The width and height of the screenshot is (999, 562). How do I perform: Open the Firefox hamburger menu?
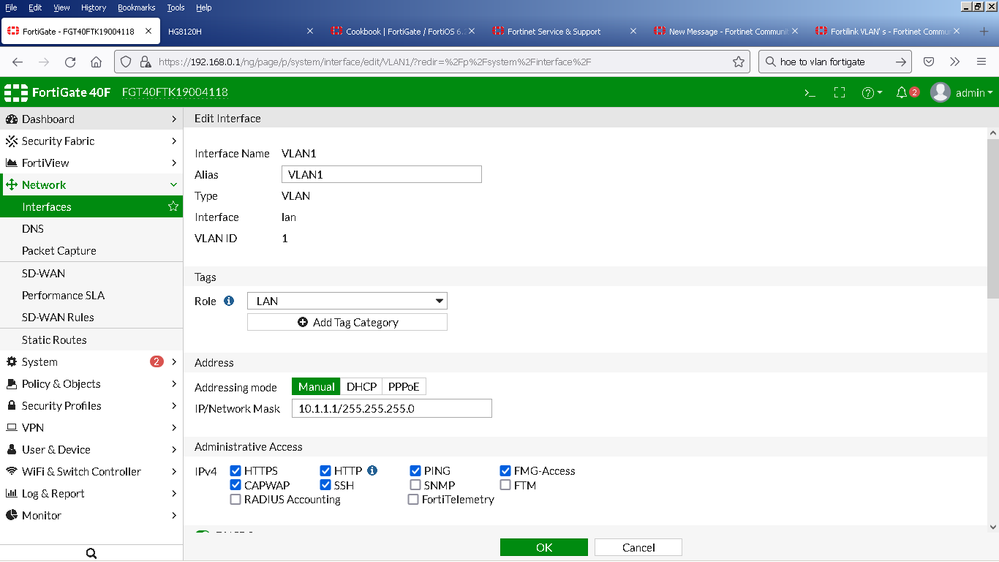click(981, 62)
